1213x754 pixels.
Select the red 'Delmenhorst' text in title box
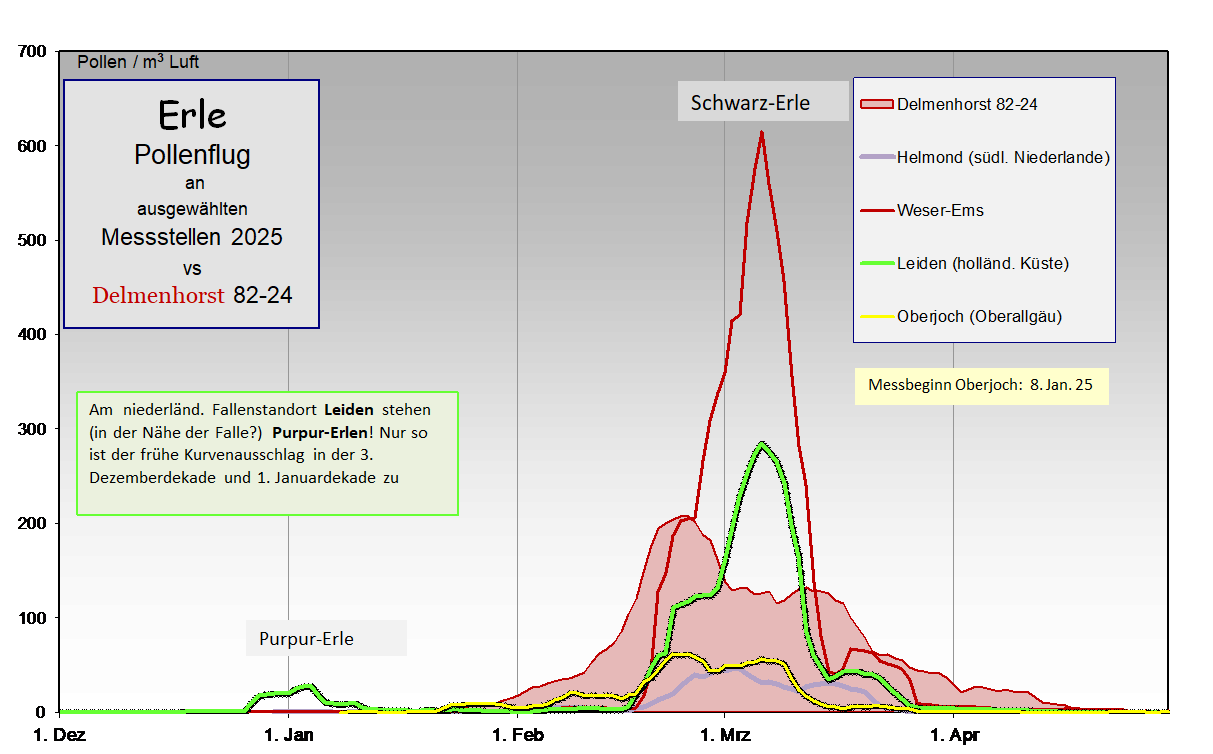tap(158, 295)
